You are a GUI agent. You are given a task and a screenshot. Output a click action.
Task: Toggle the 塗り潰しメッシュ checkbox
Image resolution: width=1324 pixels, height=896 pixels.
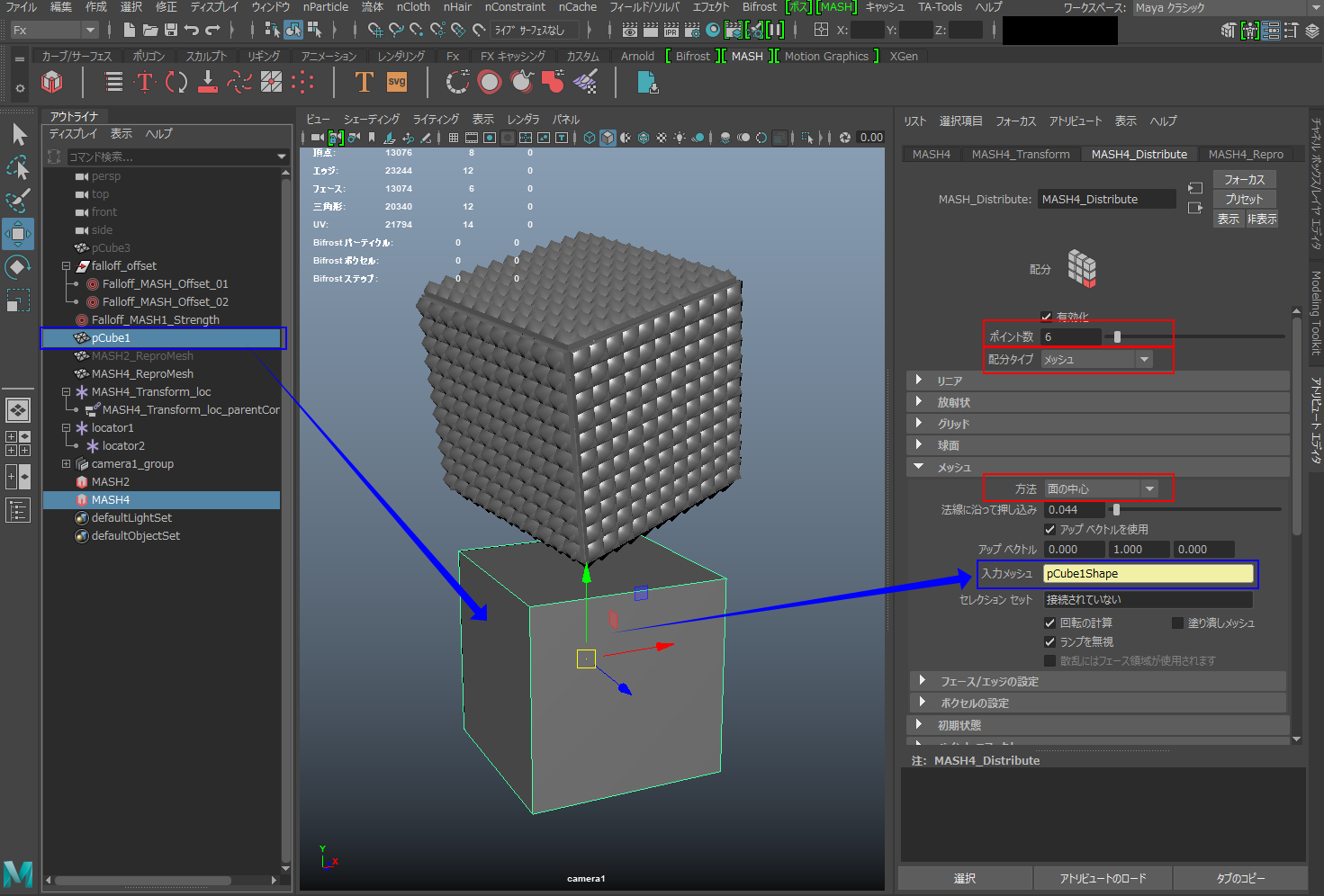pyautogui.click(x=1177, y=623)
